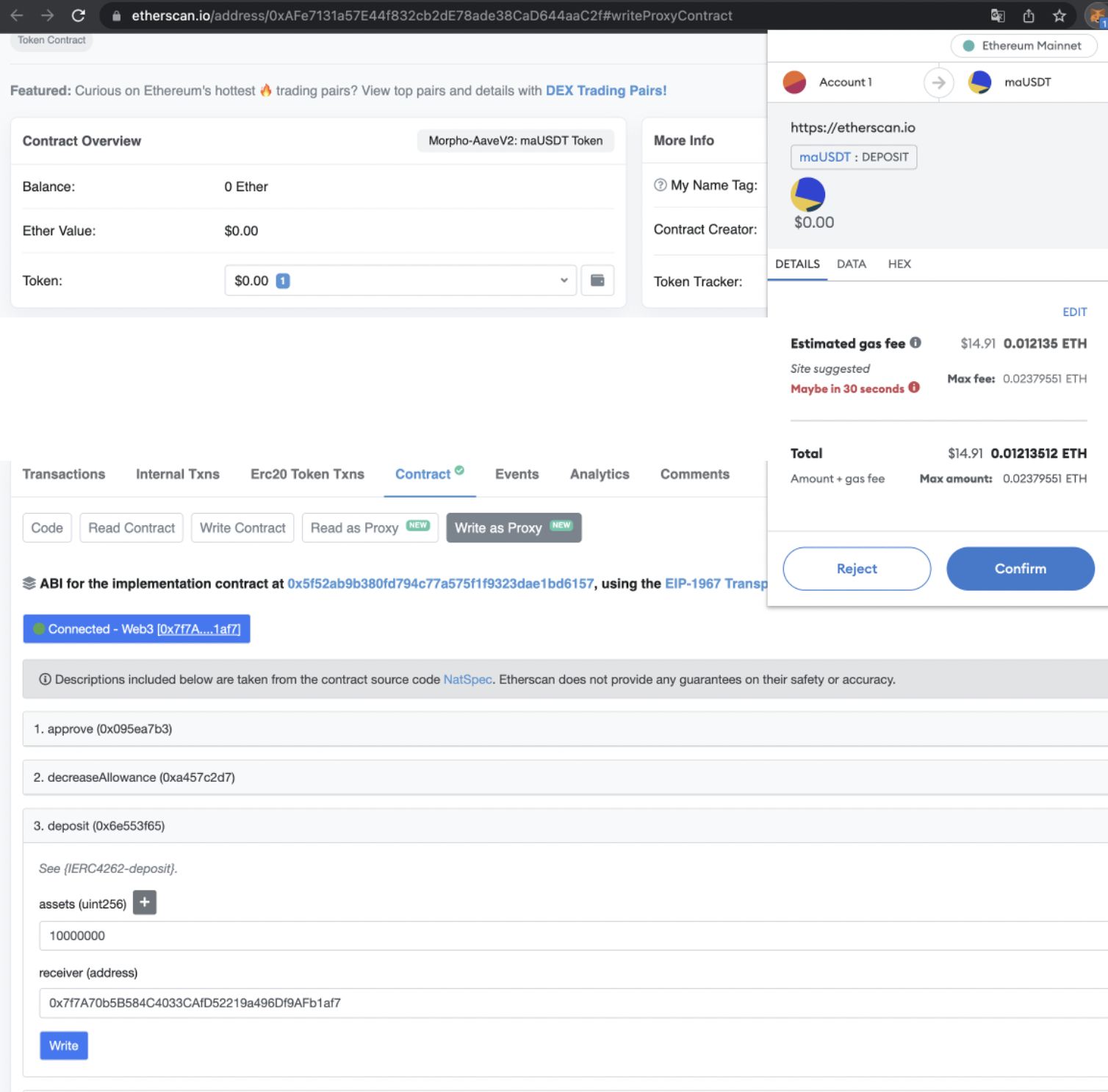Click the translate page icon

coord(997,15)
